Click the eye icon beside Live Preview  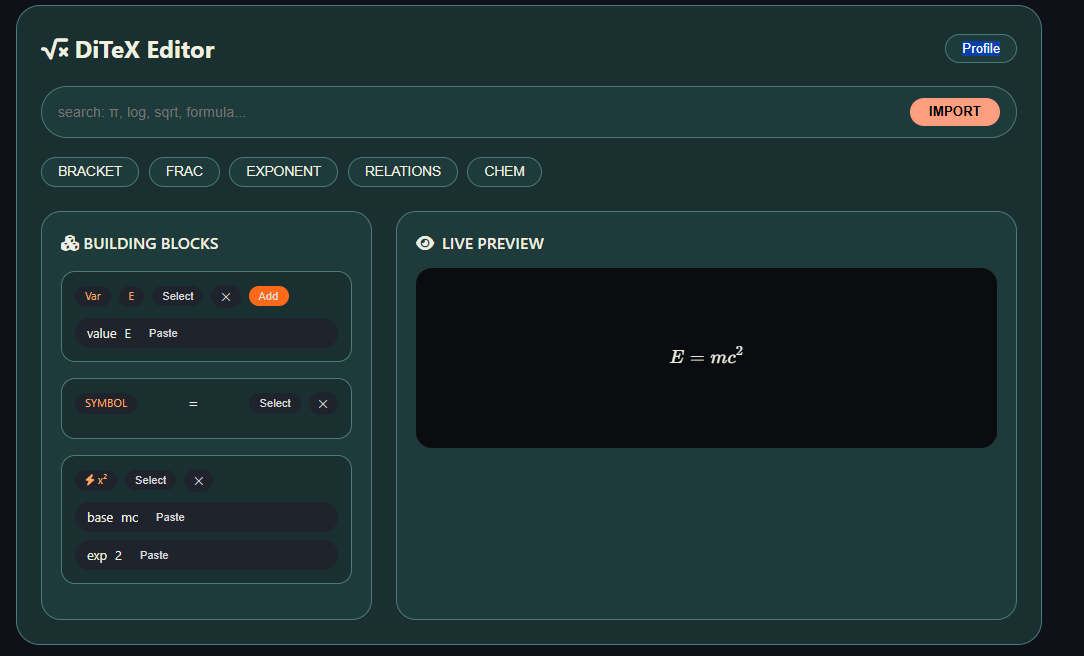[x=424, y=243]
